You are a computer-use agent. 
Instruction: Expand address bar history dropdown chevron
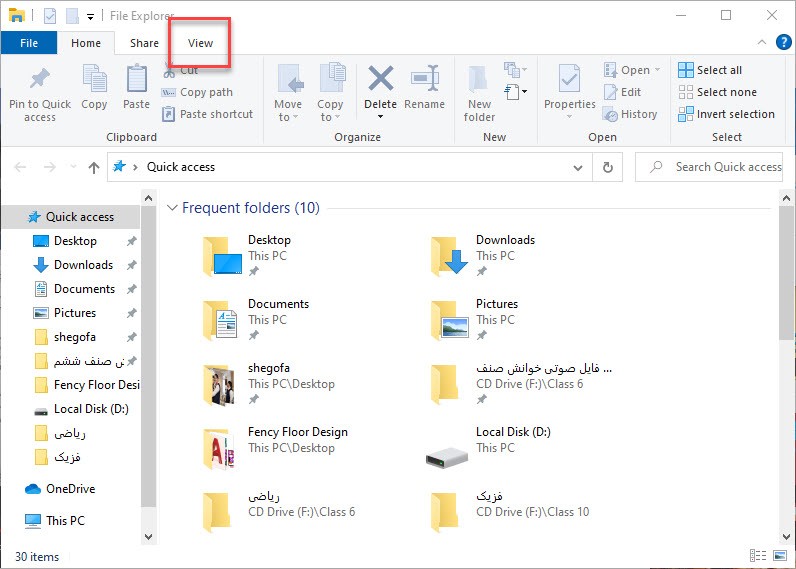pos(578,168)
